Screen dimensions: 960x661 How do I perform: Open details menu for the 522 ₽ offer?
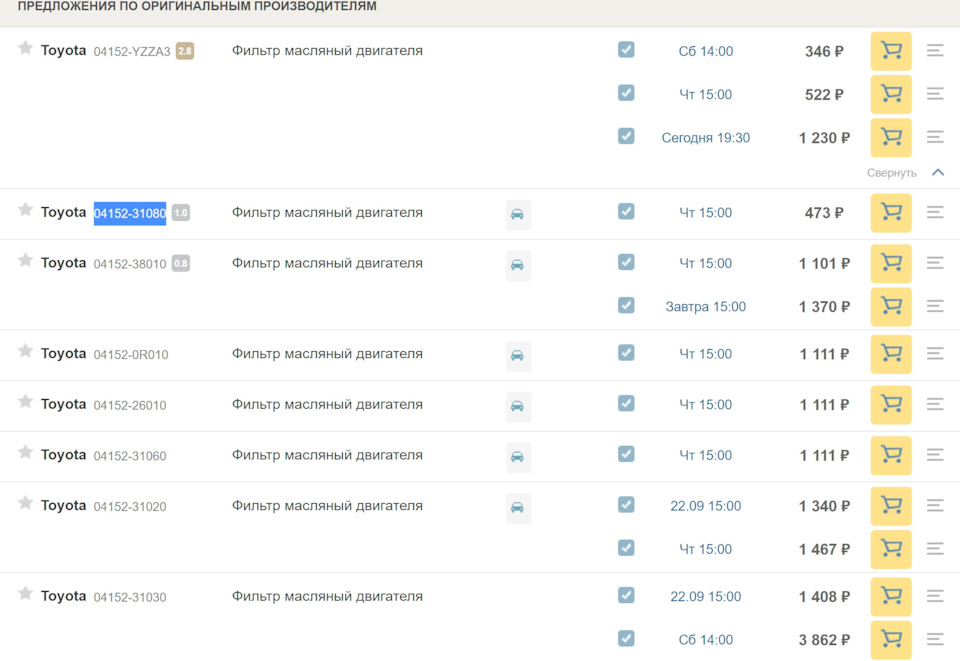[x=935, y=94]
